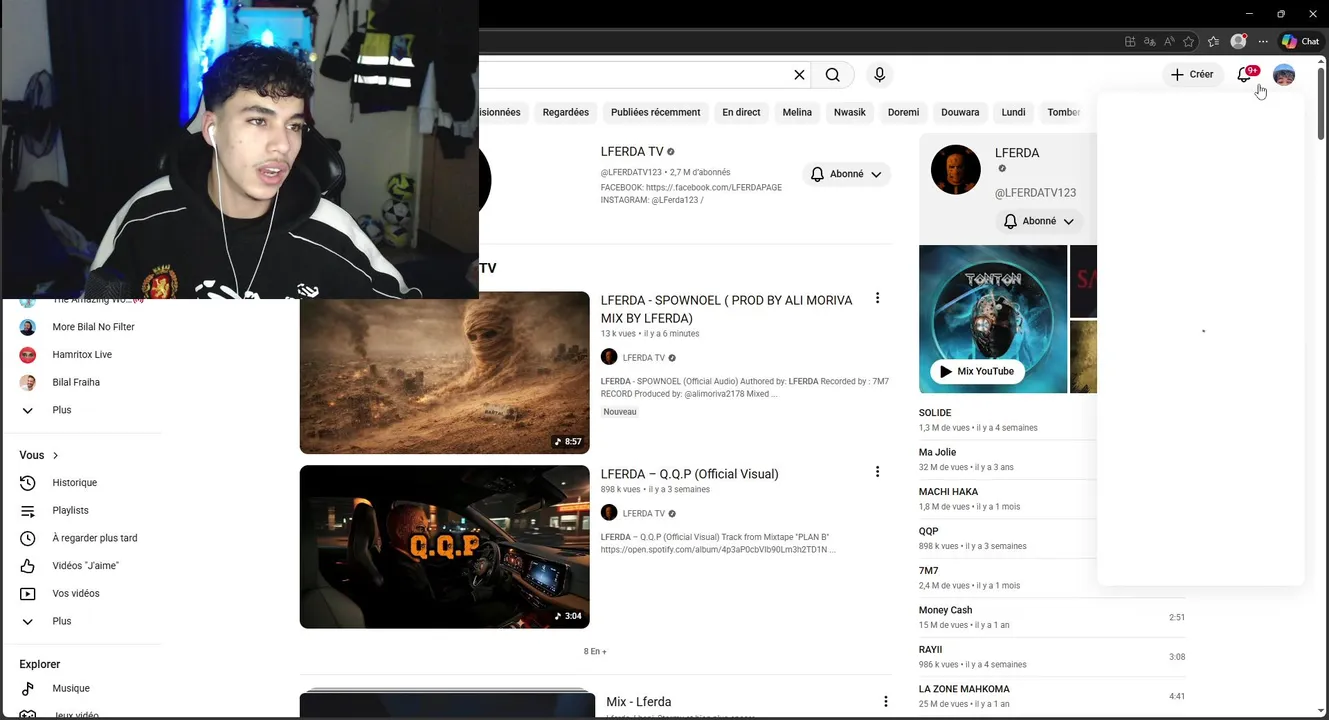Screen dimensions: 1329x720
Task: Open Edge settings and more ellipsis
Action: click(x=1263, y=42)
